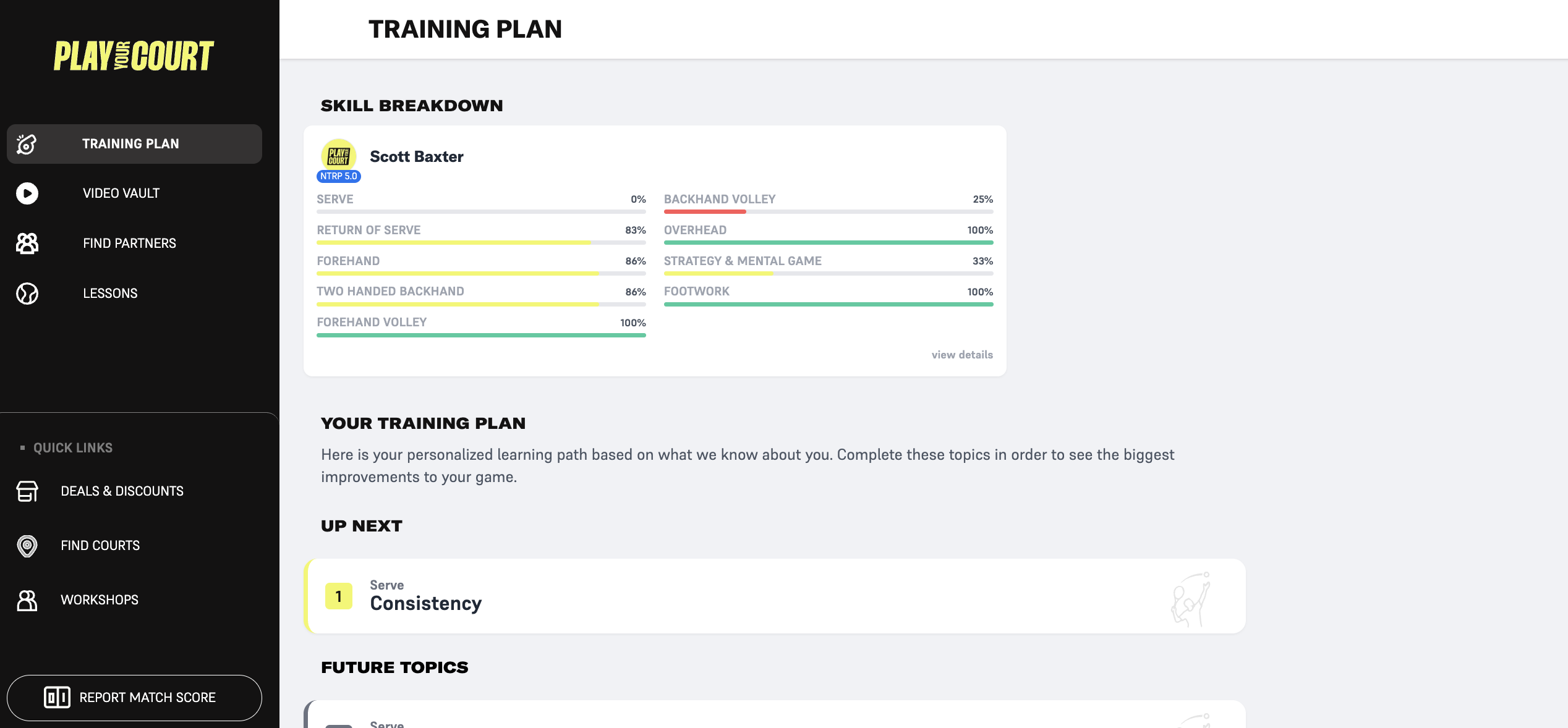Click the TWO HANDED BACKHAND skill label

[x=390, y=291]
